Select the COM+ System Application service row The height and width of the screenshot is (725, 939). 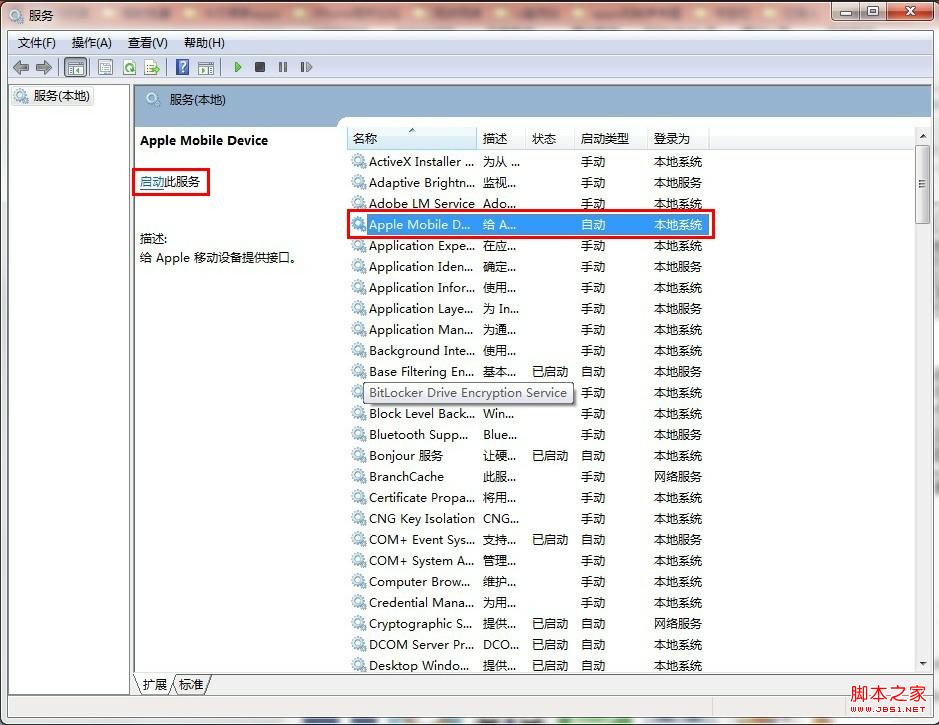click(528, 560)
